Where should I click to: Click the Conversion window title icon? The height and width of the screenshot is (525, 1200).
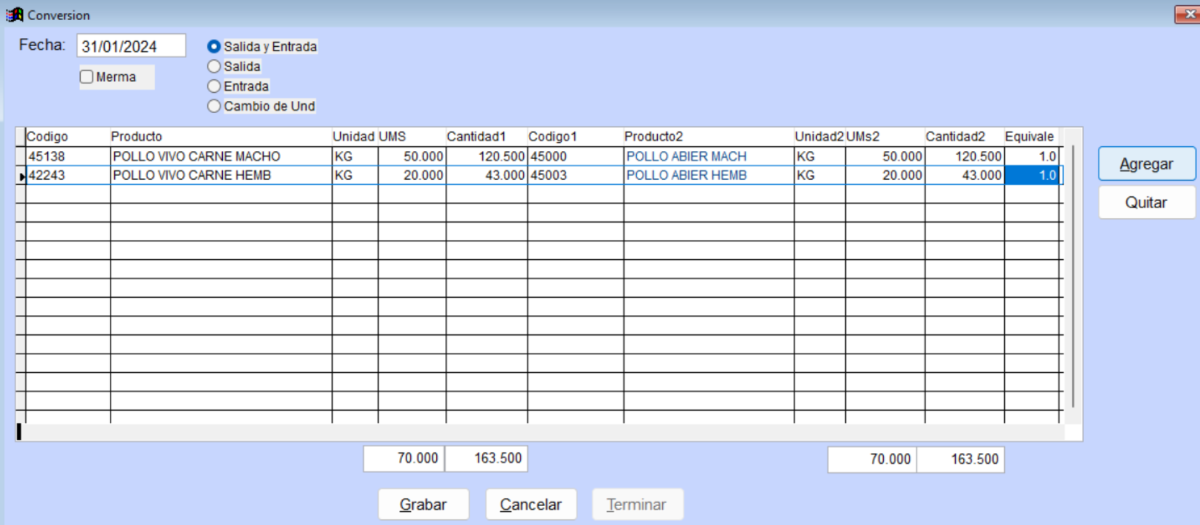pyautogui.click(x=15, y=14)
